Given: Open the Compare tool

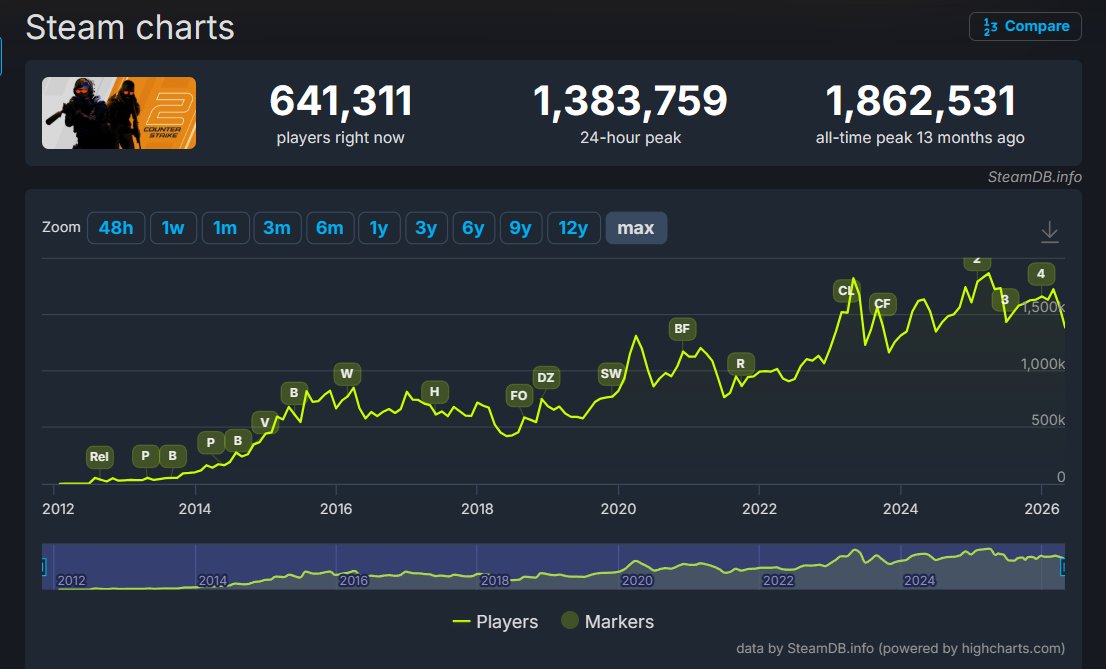Looking at the screenshot, I should click(1025, 26).
